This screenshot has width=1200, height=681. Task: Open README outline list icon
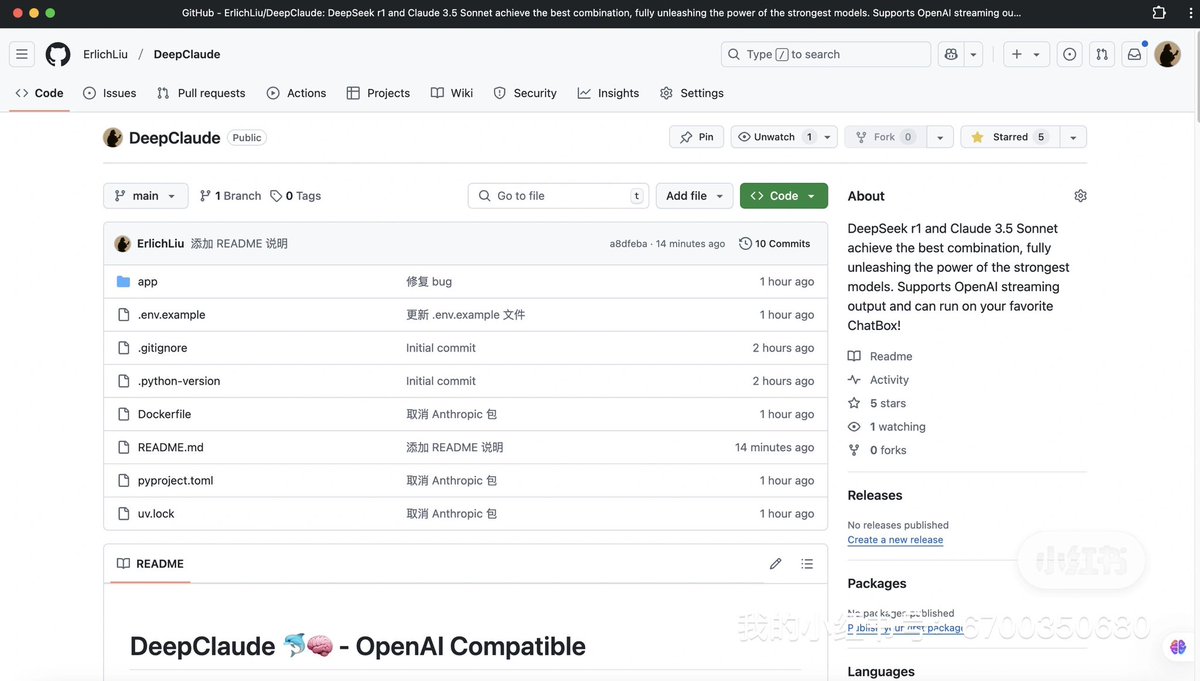tap(807, 564)
